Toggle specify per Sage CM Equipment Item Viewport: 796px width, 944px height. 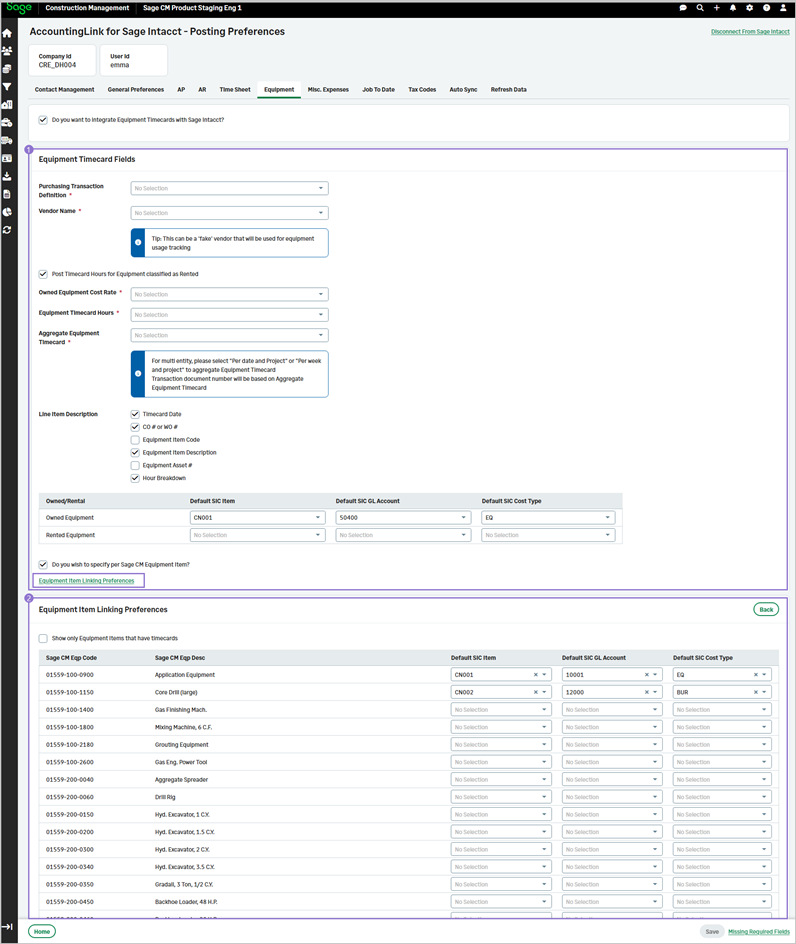pyautogui.click(x=43, y=565)
